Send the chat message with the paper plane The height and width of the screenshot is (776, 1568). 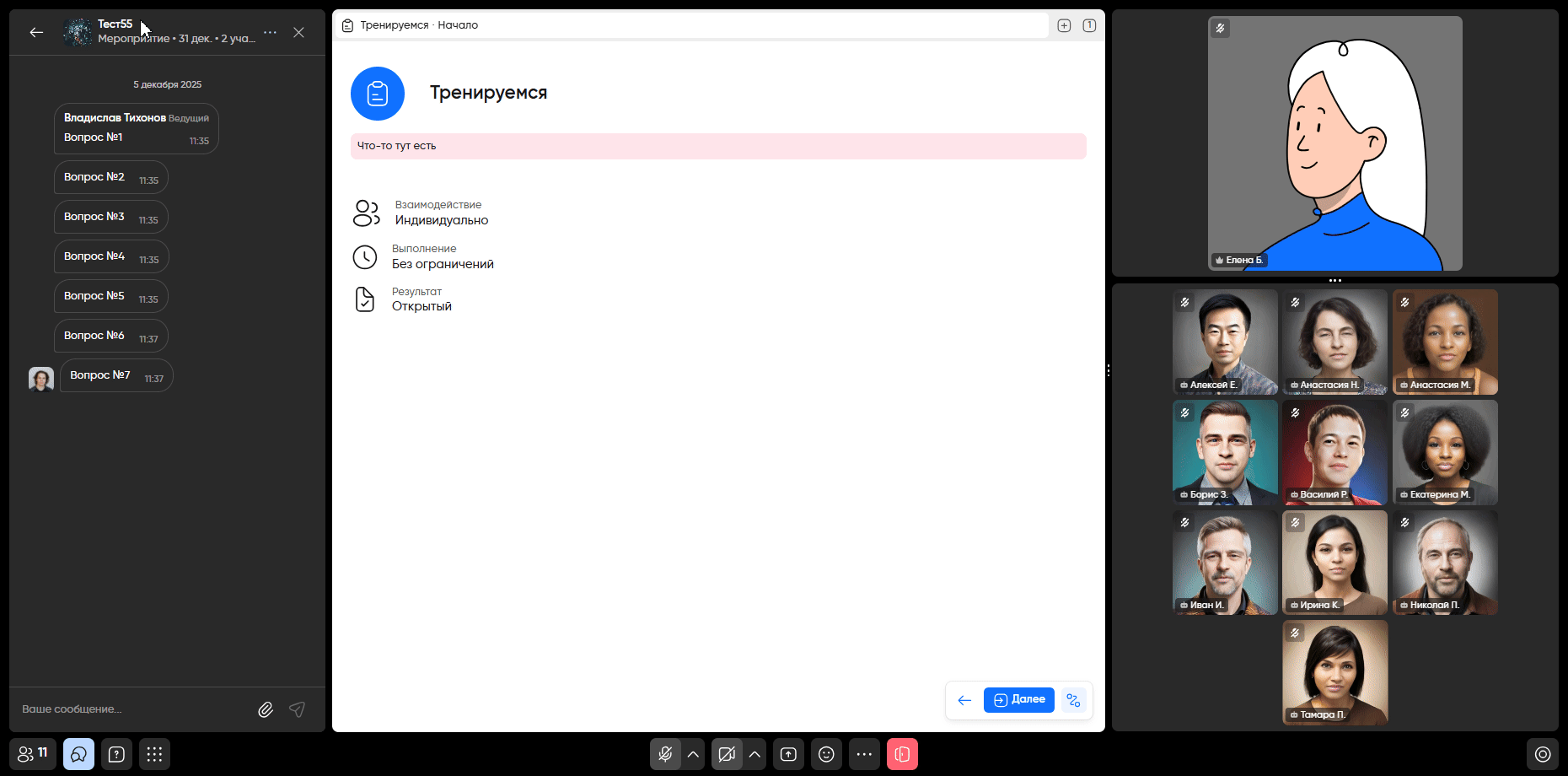[297, 709]
